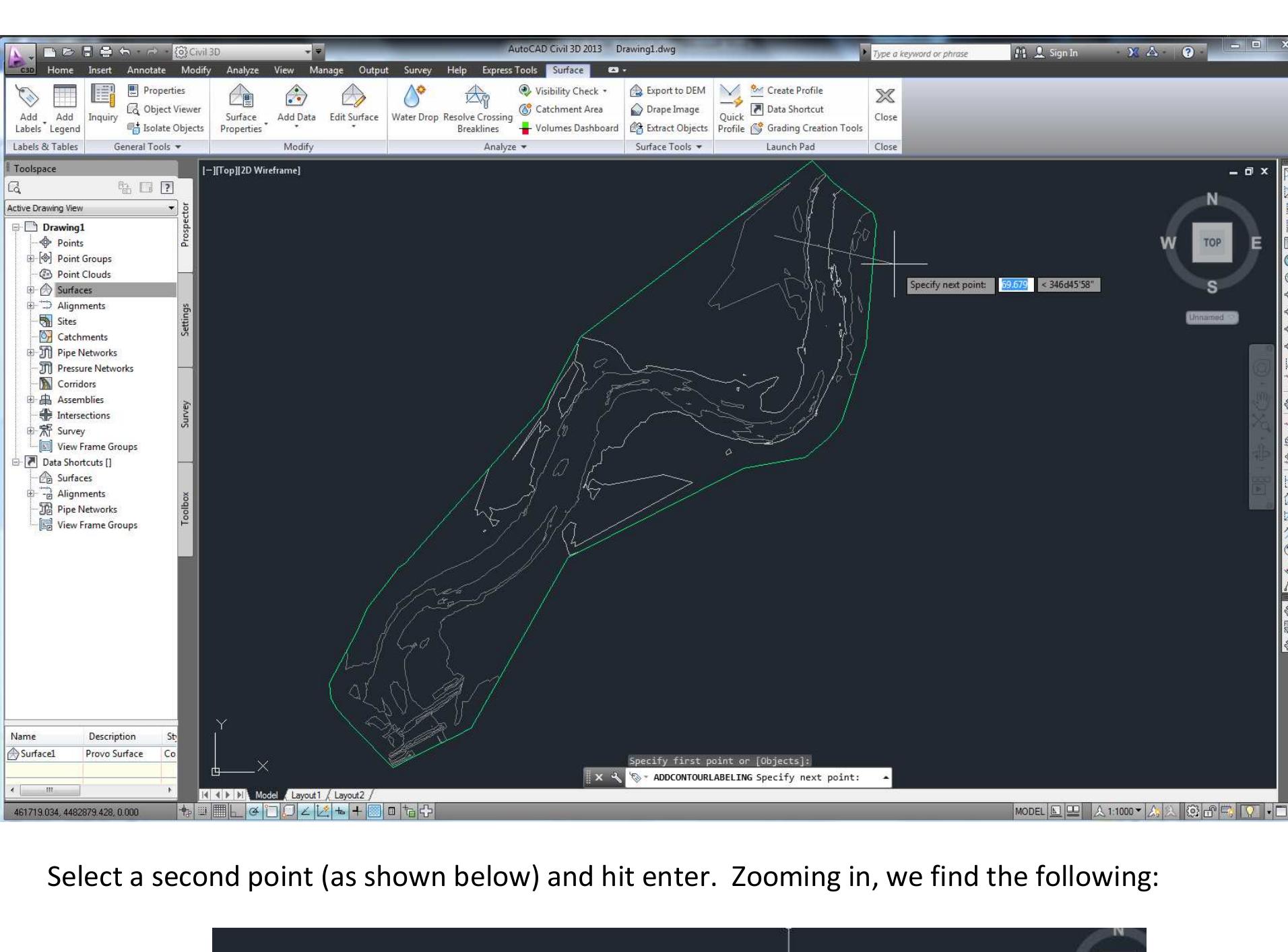Click the Plot (print) icon in quick access toolbar
The image size is (1288, 952).
106,51
